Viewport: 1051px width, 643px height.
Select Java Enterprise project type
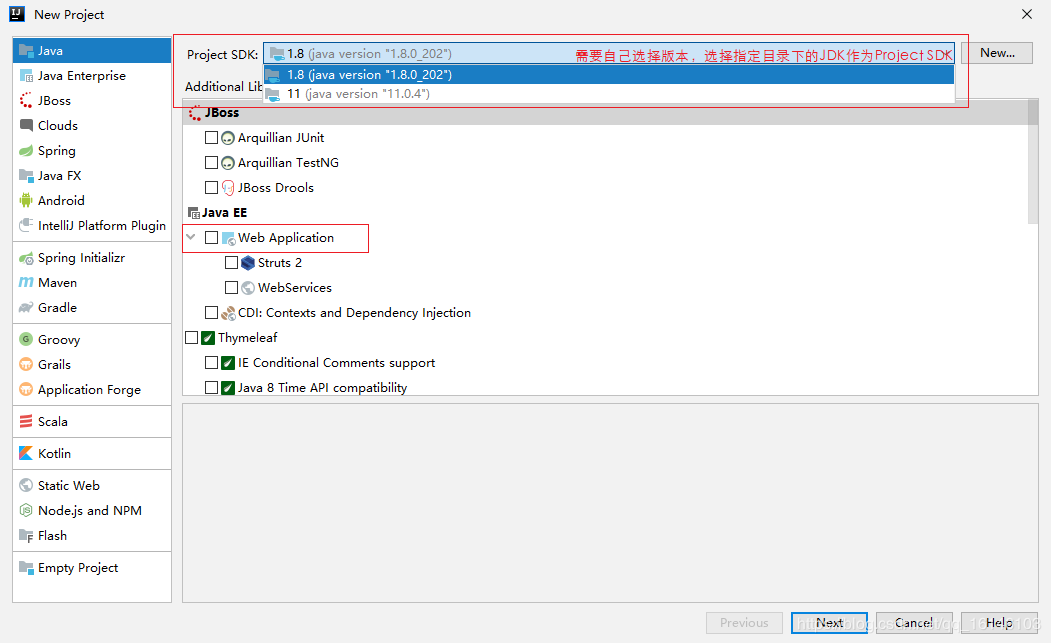click(92, 76)
